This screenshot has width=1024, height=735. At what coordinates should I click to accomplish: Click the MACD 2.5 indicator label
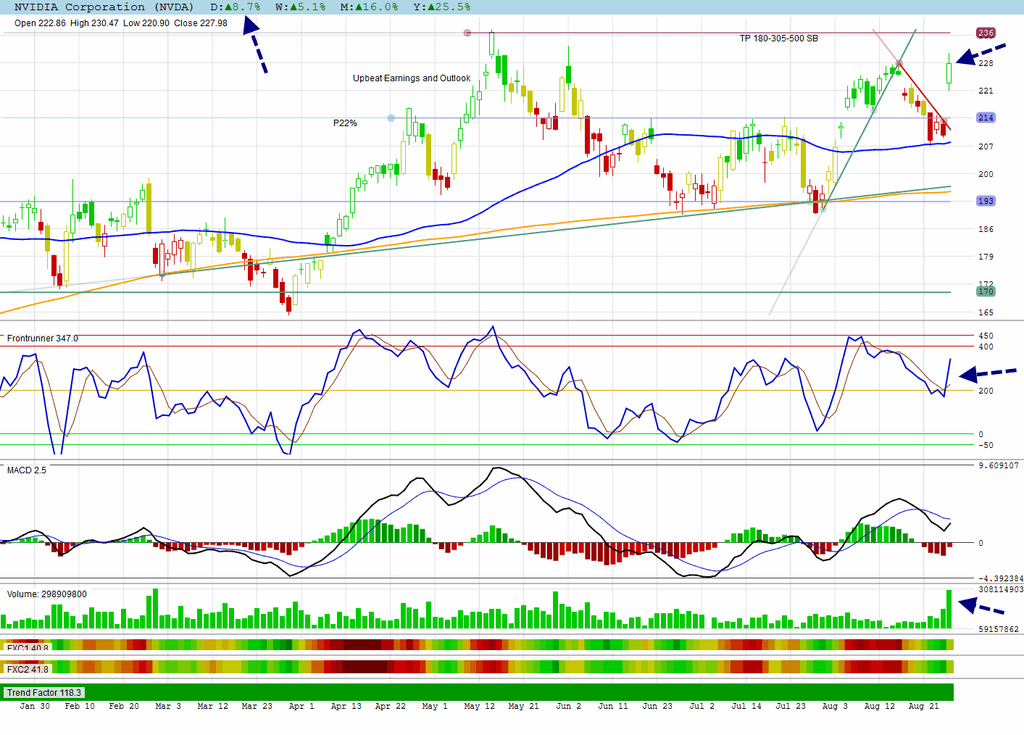tap(27, 470)
